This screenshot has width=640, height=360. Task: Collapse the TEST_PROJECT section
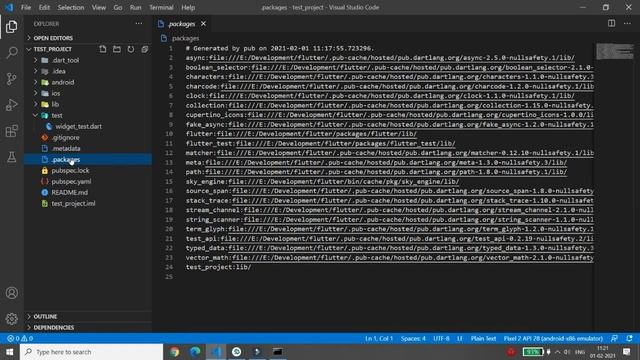(x=52, y=49)
